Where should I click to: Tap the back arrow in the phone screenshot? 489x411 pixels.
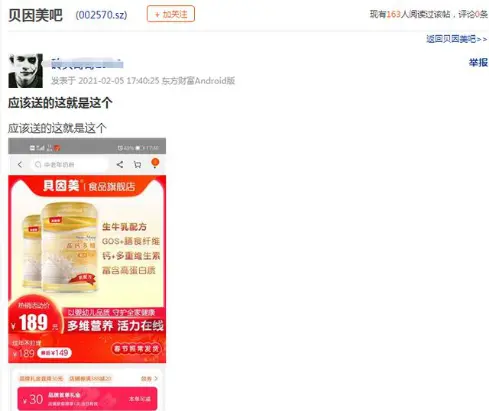20,165
